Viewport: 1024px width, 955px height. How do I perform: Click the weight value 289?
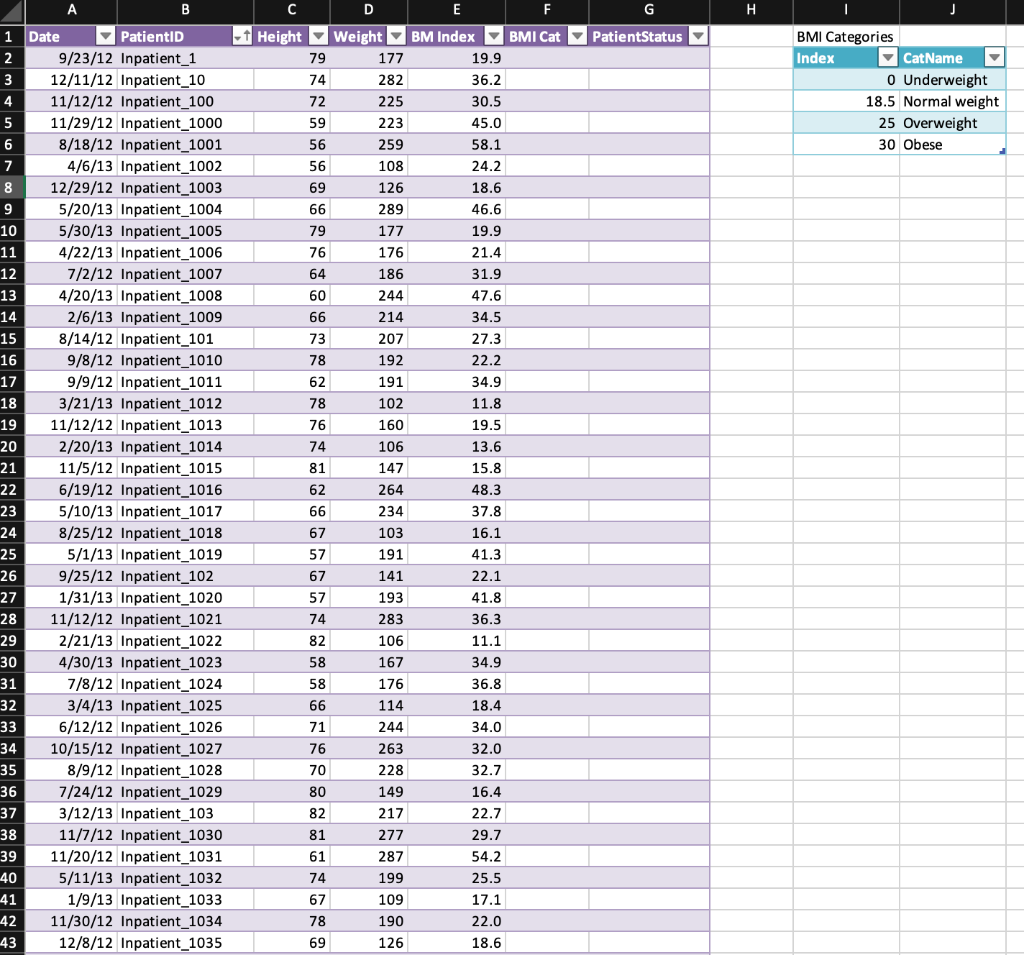[369, 209]
